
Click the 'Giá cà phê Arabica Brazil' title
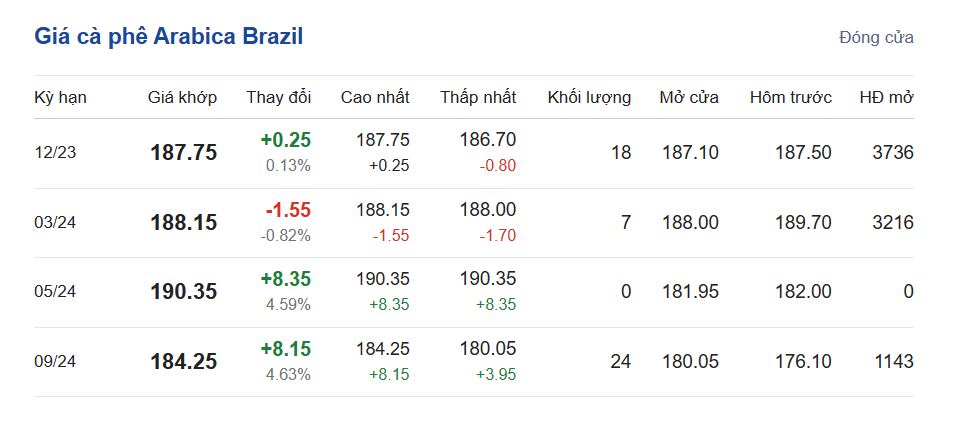pos(168,37)
